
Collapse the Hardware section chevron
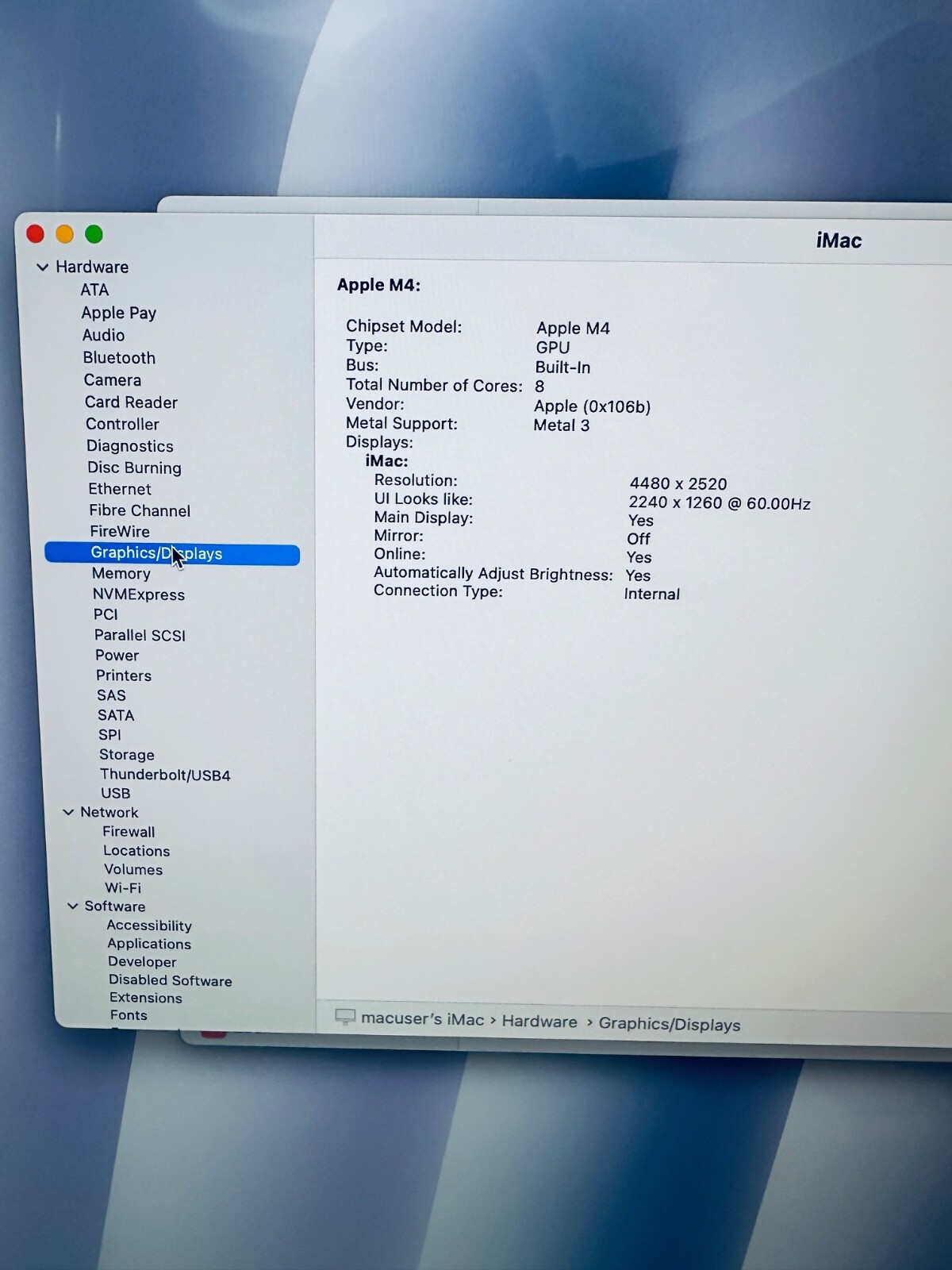click(x=43, y=267)
